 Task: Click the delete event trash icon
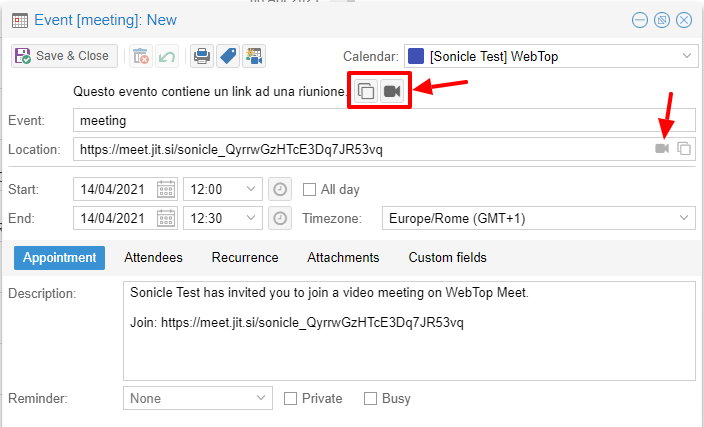point(141,56)
